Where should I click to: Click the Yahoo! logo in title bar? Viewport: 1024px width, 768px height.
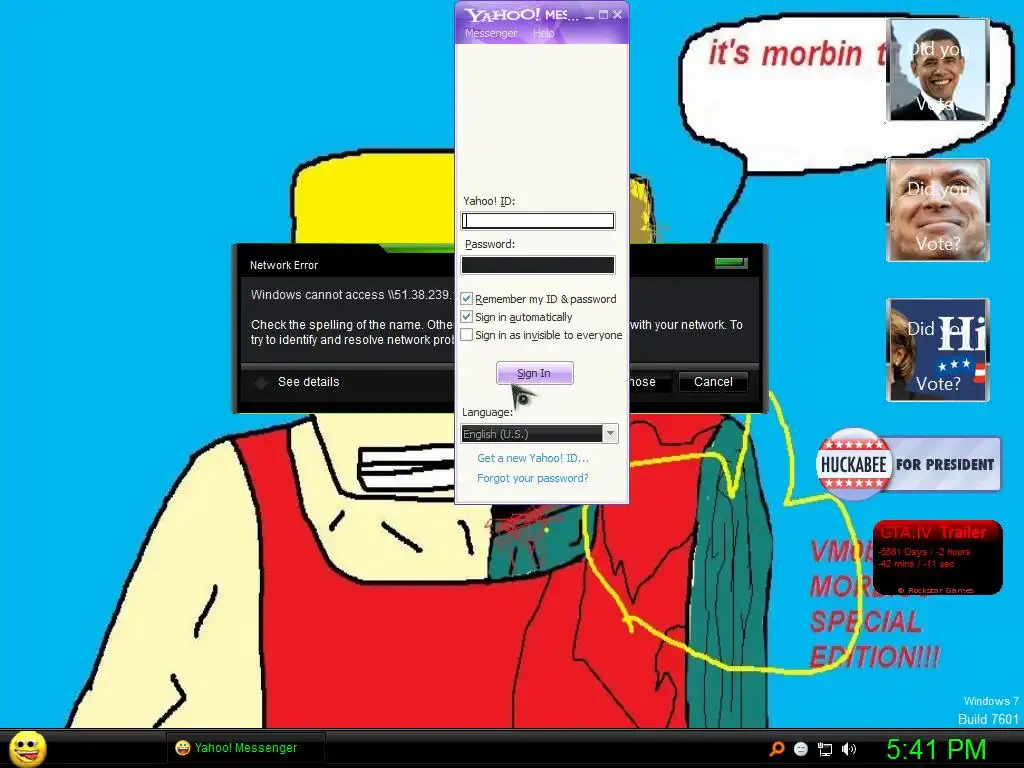[x=502, y=14]
